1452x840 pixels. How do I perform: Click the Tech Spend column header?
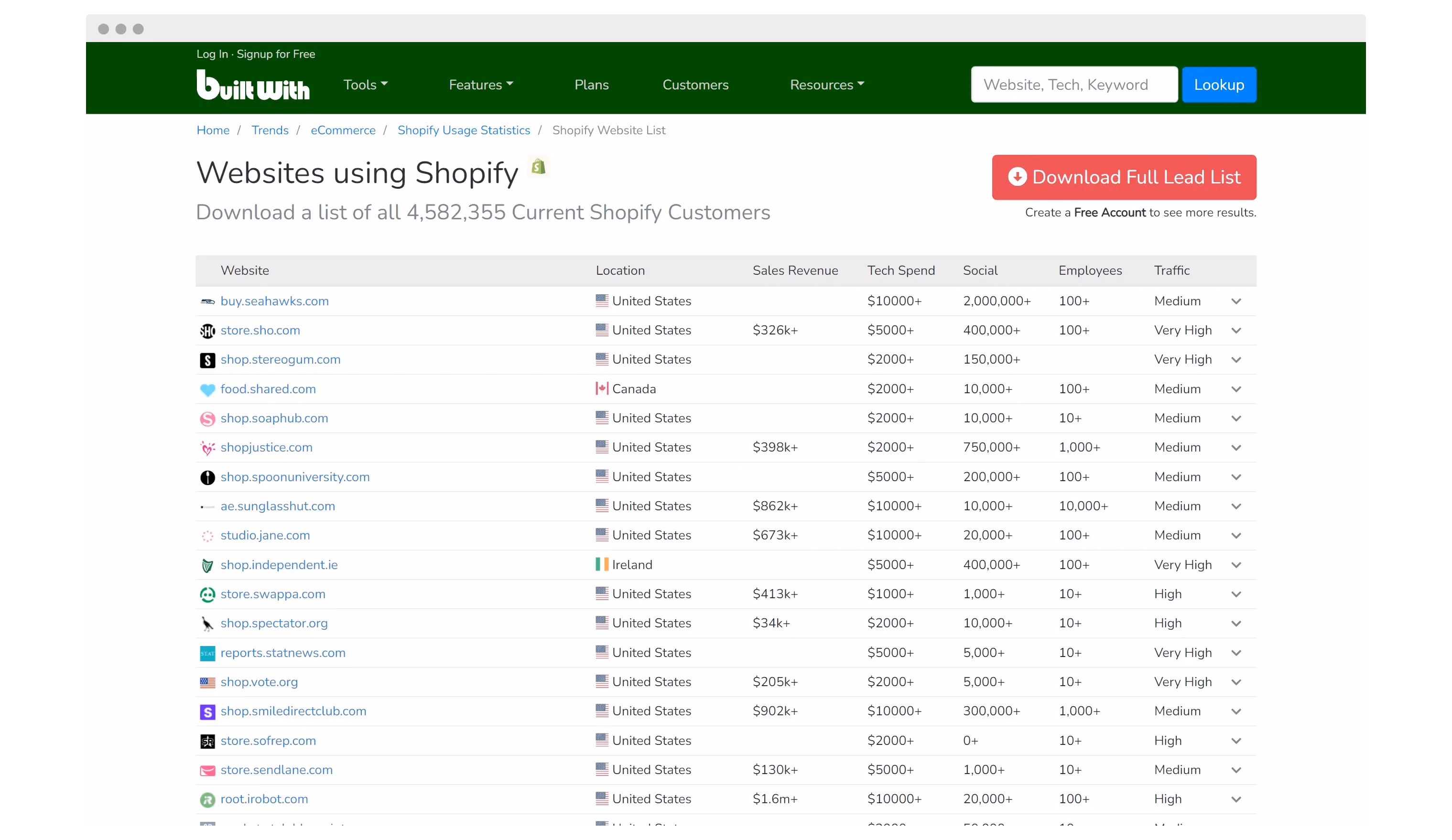[901, 271]
